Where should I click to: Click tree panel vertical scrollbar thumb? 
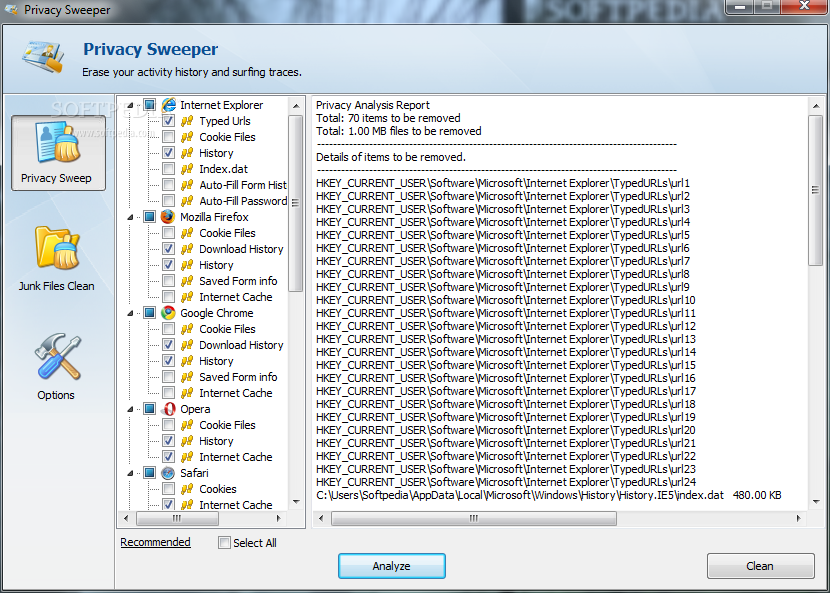296,203
